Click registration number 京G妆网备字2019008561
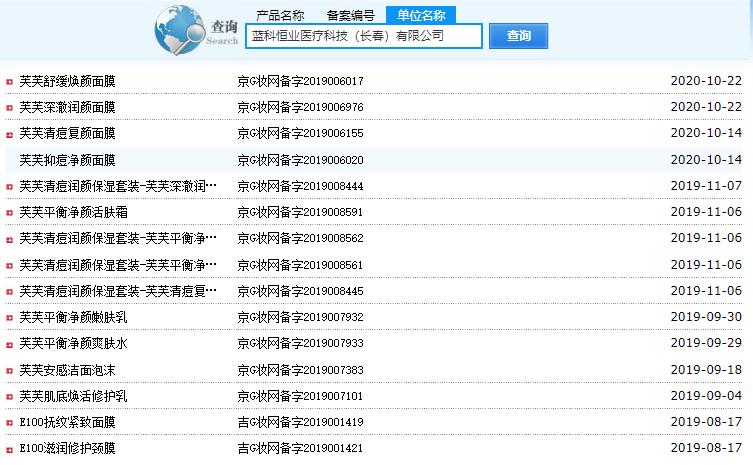 click(x=300, y=265)
